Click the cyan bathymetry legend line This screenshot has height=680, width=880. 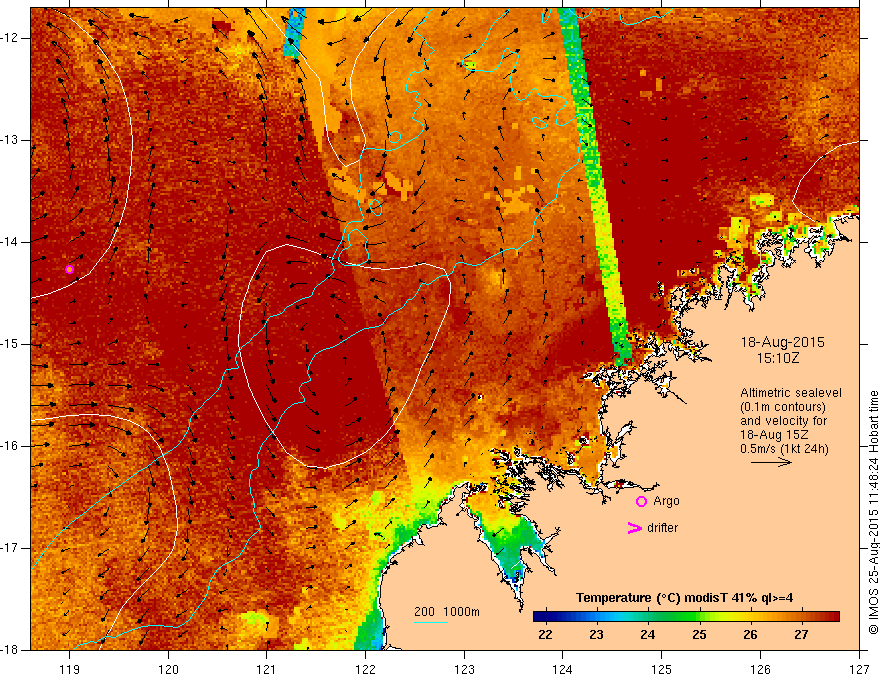[x=431, y=622]
